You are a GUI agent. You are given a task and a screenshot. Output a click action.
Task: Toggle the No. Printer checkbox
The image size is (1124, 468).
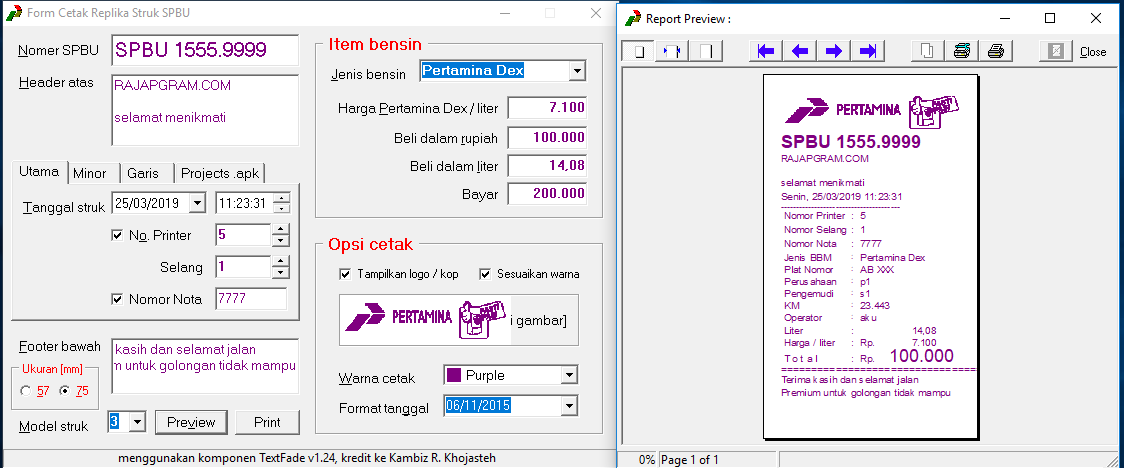tap(118, 235)
